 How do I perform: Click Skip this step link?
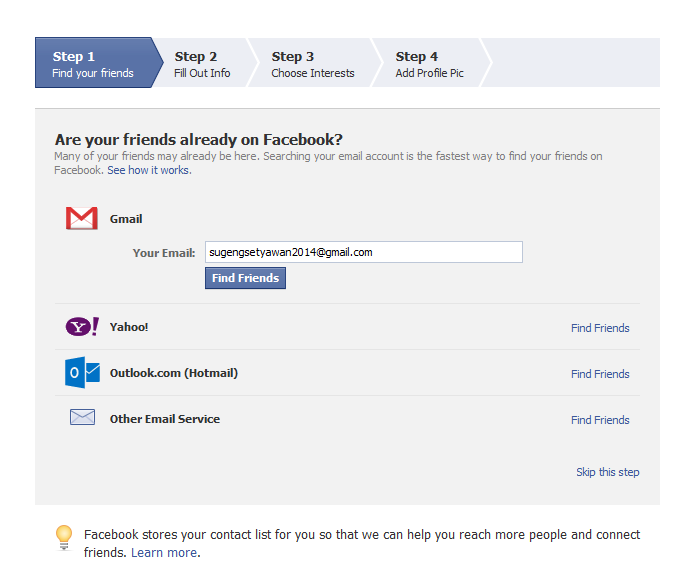[x=608, y=472]
